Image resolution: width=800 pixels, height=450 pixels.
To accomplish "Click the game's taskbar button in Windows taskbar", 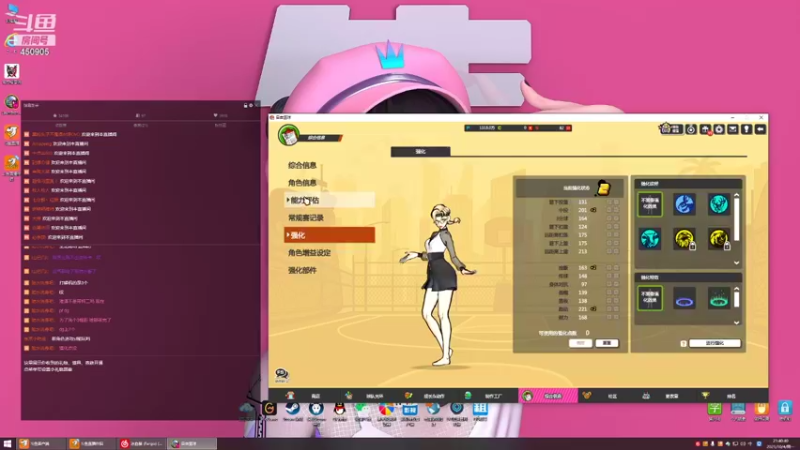I will [x=192, y=444].
